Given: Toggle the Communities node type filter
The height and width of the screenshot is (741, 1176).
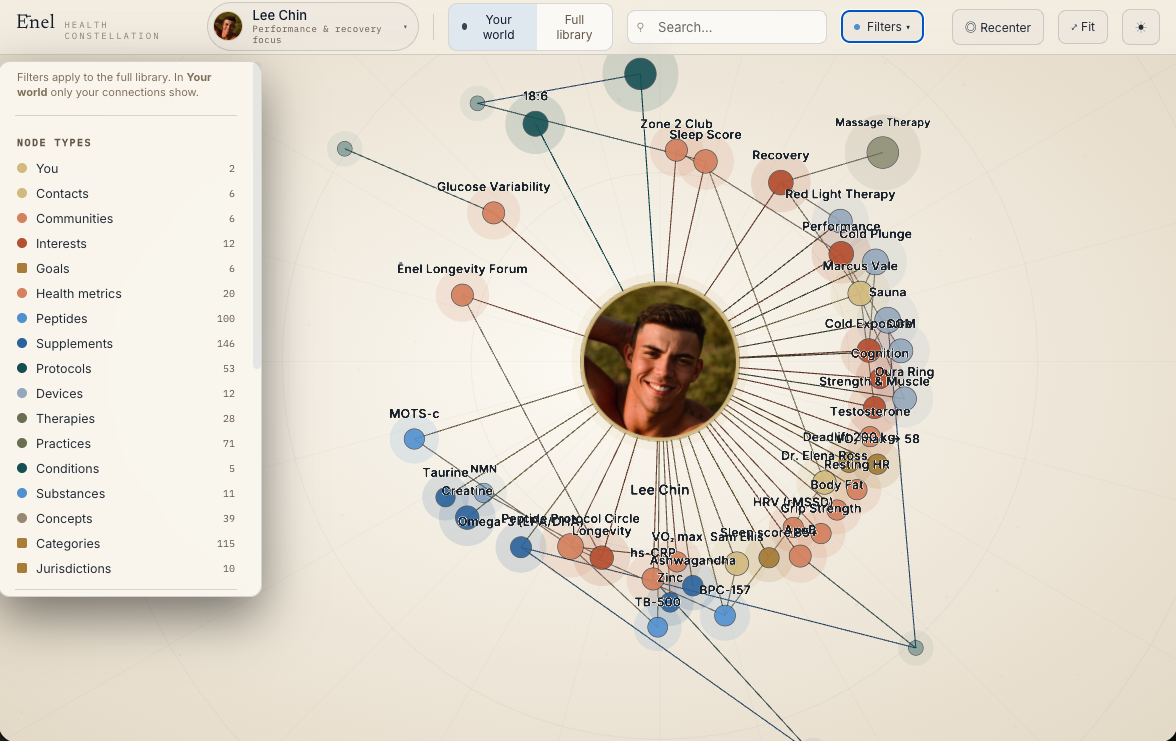Looking at the screenshot, I should pos(126,218).
